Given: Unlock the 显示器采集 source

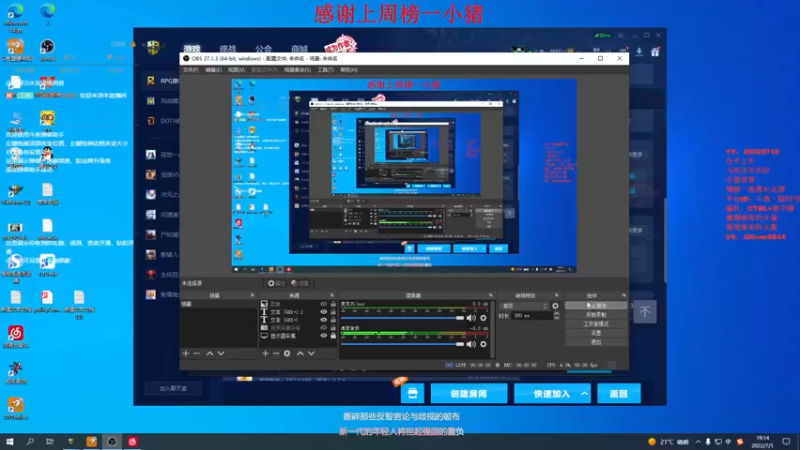Looking at the screenshot, I should coord(333,336).
